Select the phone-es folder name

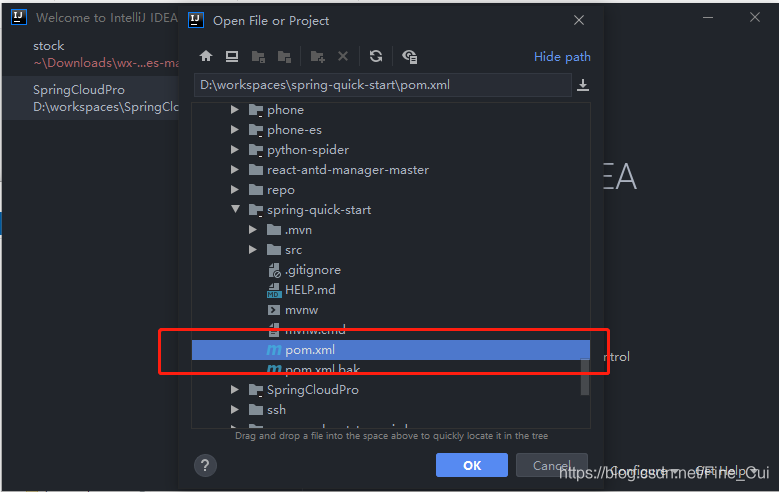tap(294, 130)
